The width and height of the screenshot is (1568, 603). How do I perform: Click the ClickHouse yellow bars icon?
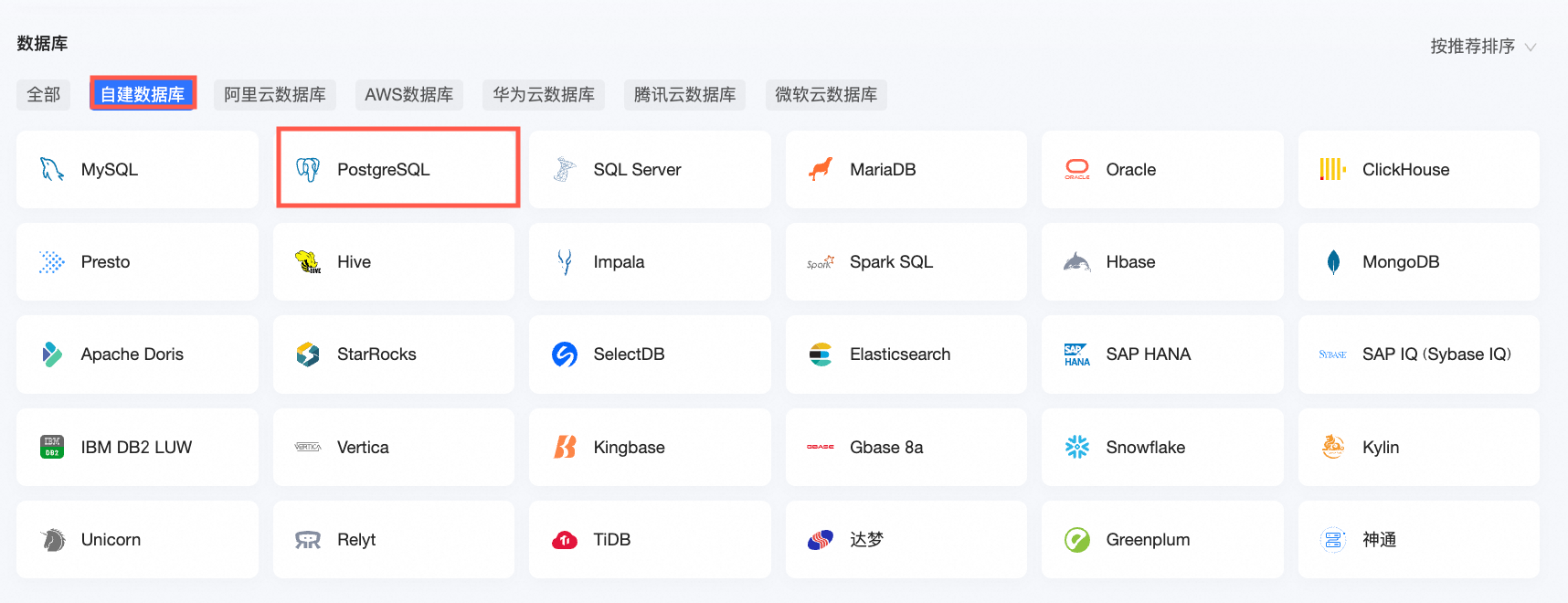1333,169
